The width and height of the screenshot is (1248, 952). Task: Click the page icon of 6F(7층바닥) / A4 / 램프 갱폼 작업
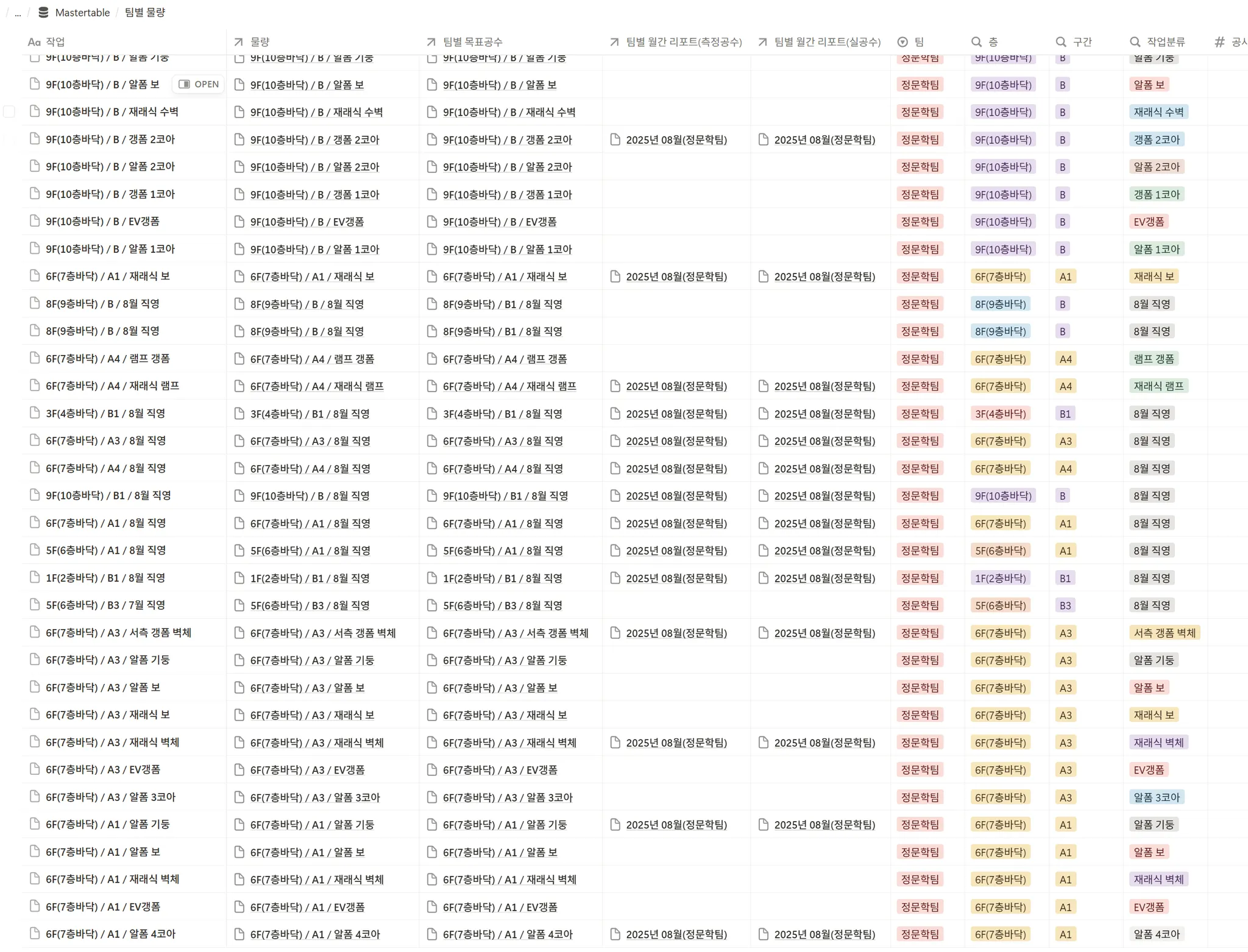(x=35, y=358)
